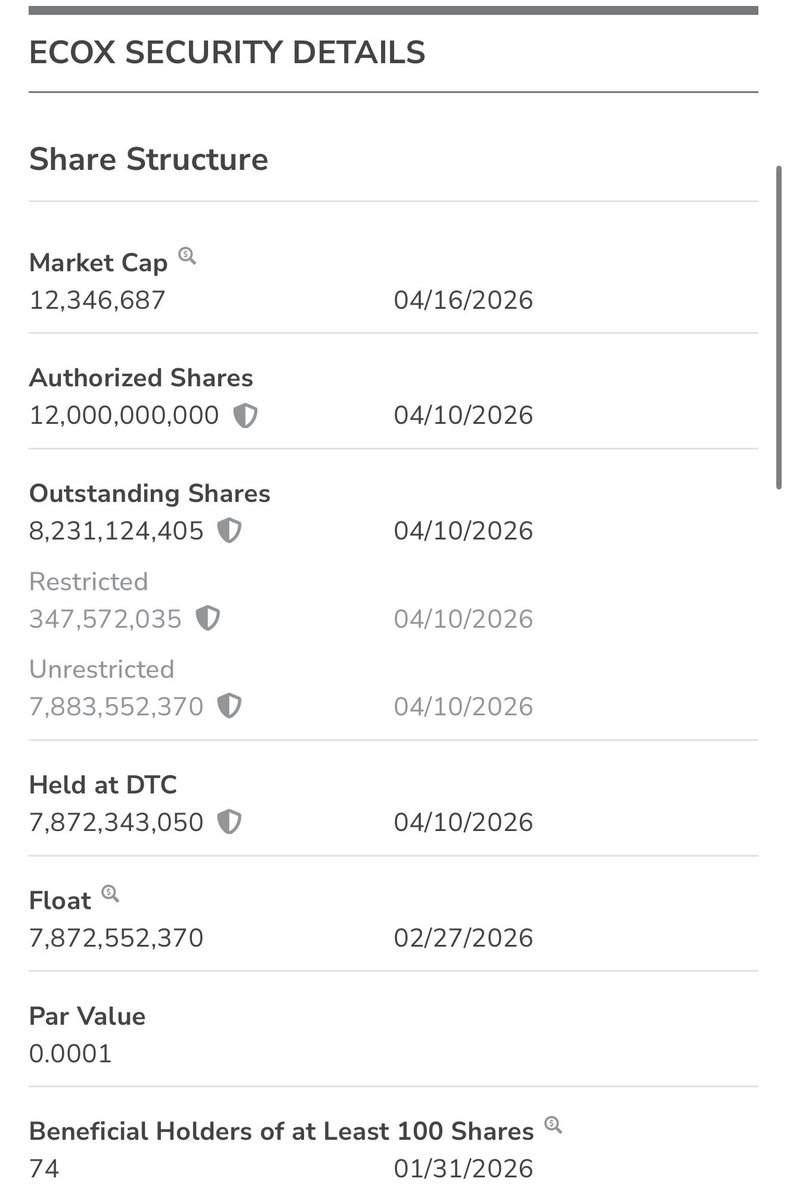The height and width of the screenshot is (1200, 787).
Task: Click the Par Value amount 0.0001
Action: [71, 1054]
